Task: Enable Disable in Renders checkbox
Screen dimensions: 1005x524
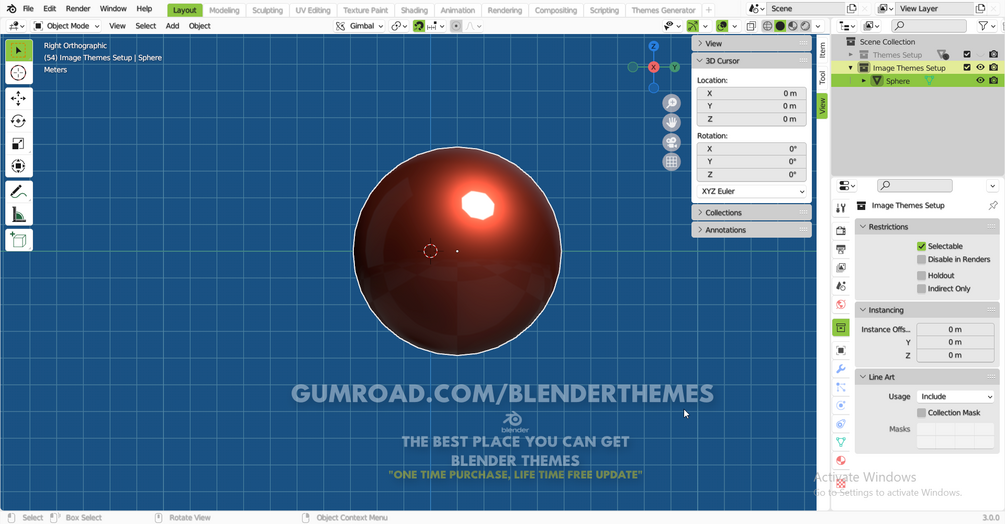Action: (x=921, y=259)
